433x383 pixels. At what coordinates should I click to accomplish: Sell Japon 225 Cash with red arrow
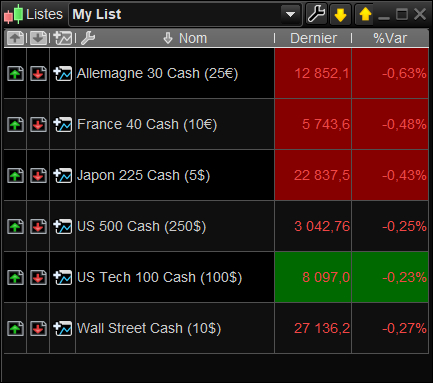39,176
